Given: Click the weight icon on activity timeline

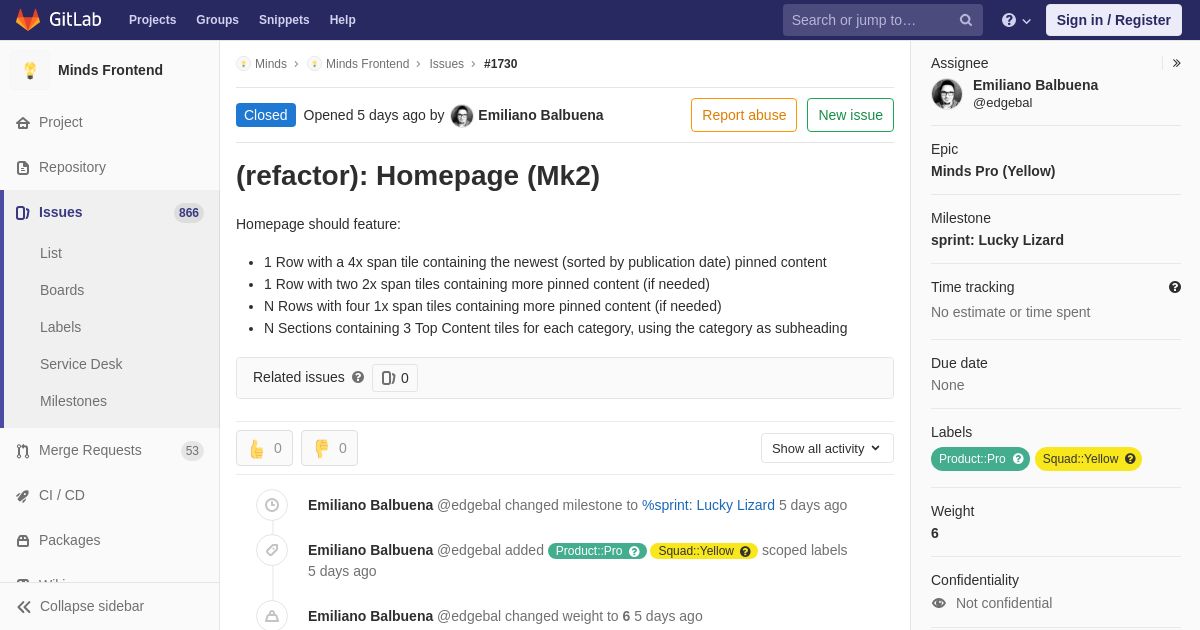Looking at the screenshot, I should [x=272, y=616].
